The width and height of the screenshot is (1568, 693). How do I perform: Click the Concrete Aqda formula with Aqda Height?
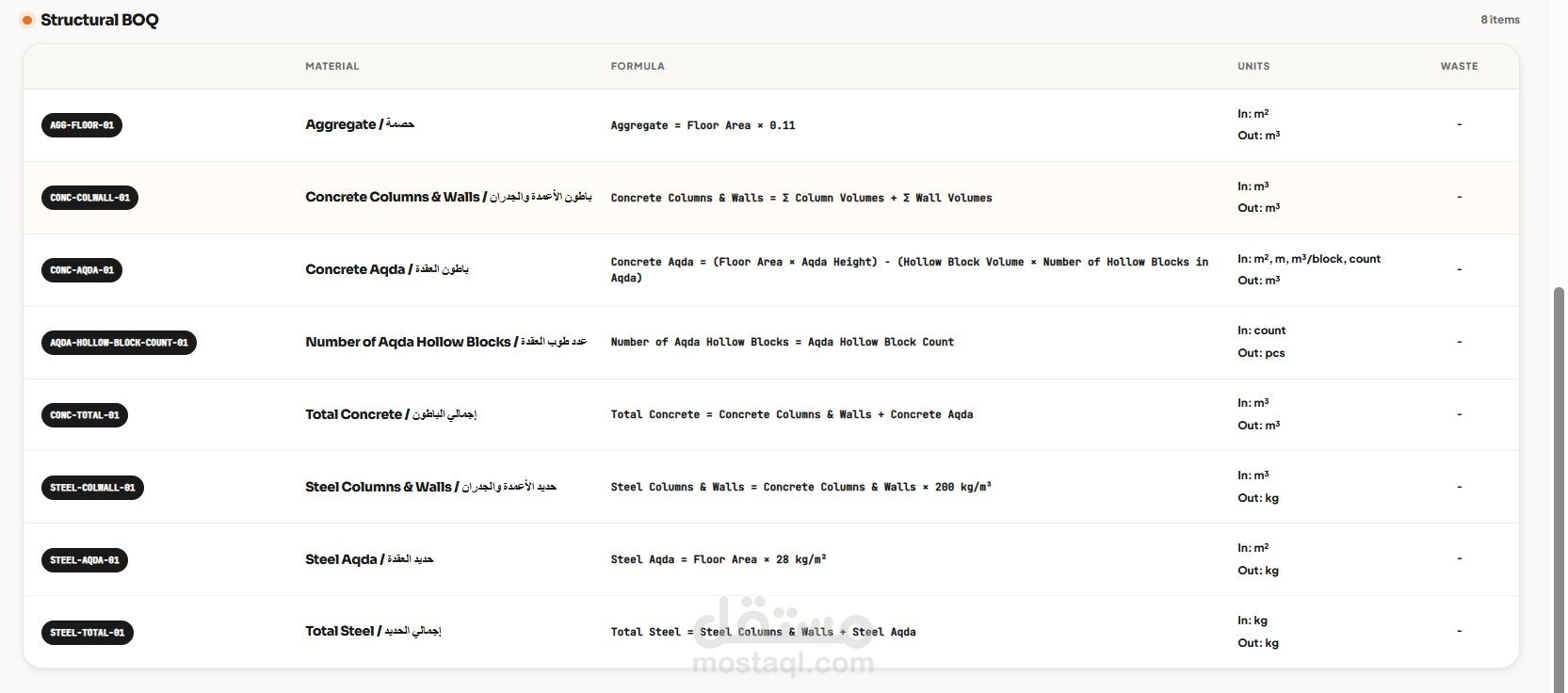[x=910, y=270]
